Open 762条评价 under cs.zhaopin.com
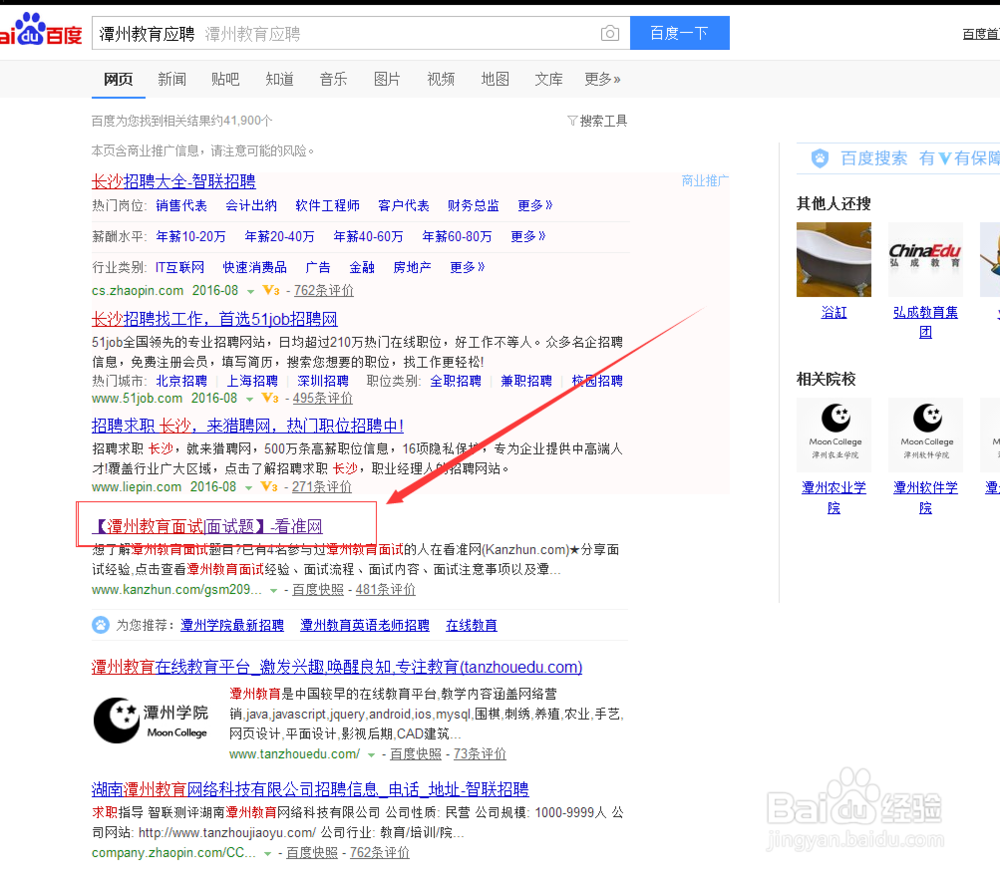 point(323,290)
